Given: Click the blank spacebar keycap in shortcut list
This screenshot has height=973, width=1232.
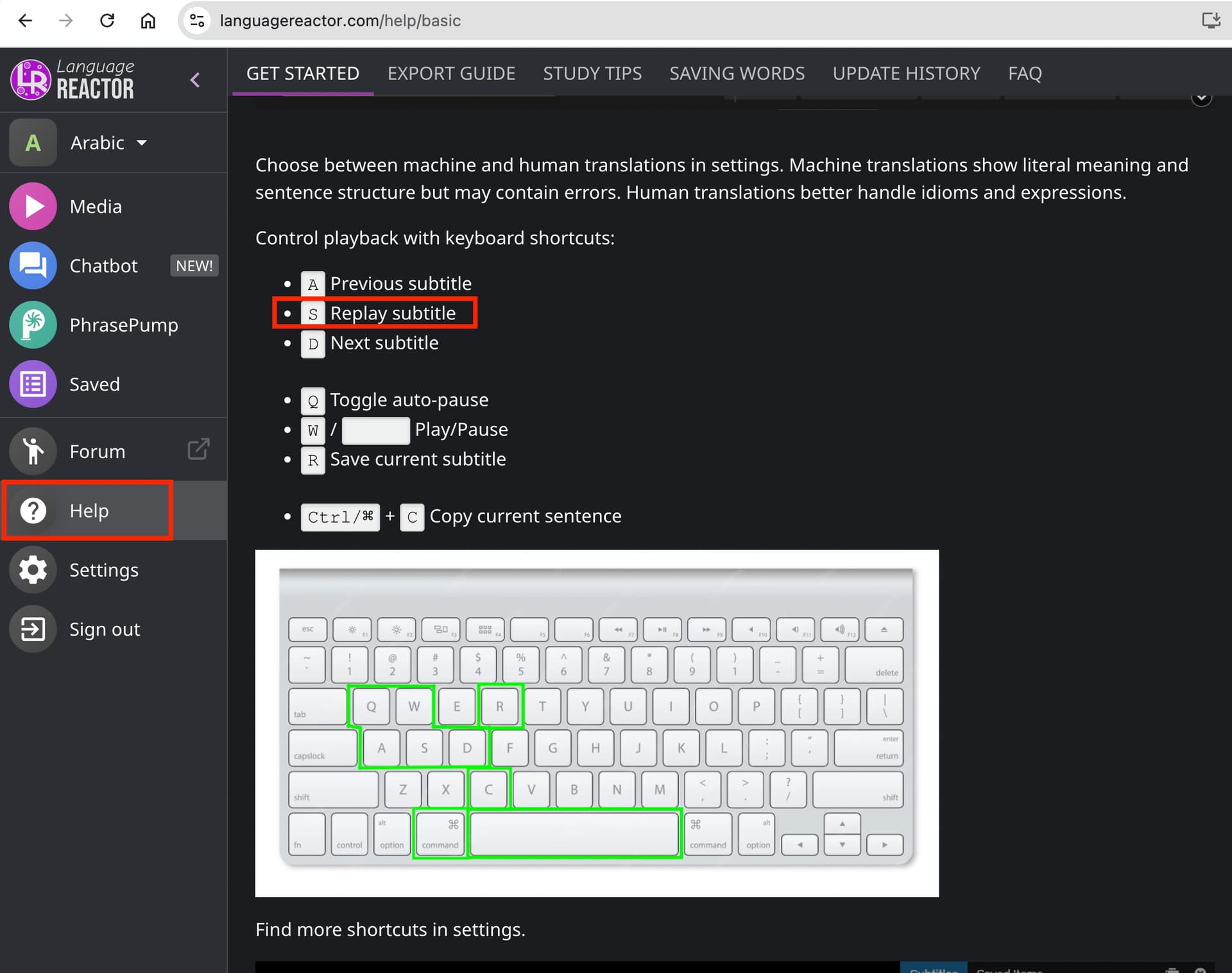Looking at the screenshot, I should (x=375, y=430).
